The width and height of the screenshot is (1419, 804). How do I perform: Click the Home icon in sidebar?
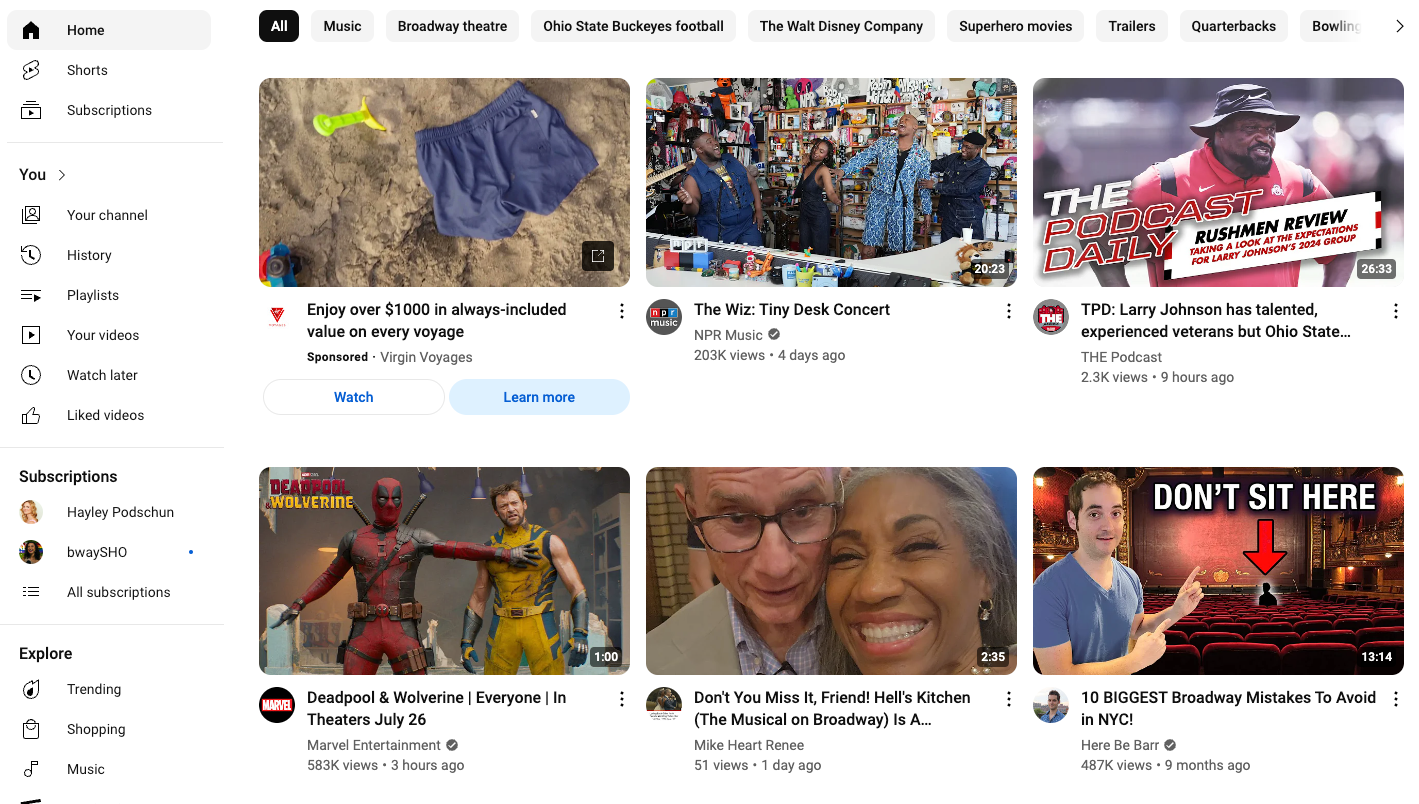tap(31, 30)
